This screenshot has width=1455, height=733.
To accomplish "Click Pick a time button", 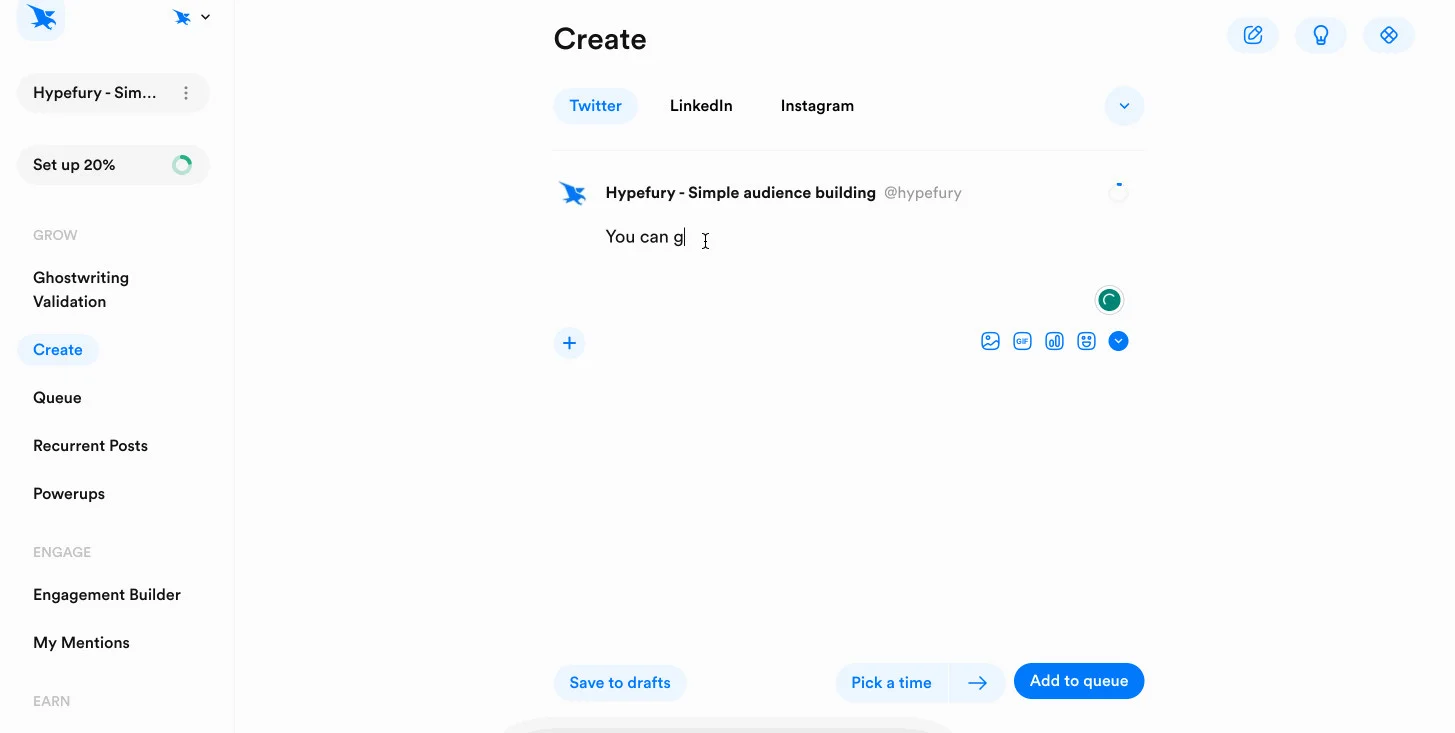I will [892, 683].
